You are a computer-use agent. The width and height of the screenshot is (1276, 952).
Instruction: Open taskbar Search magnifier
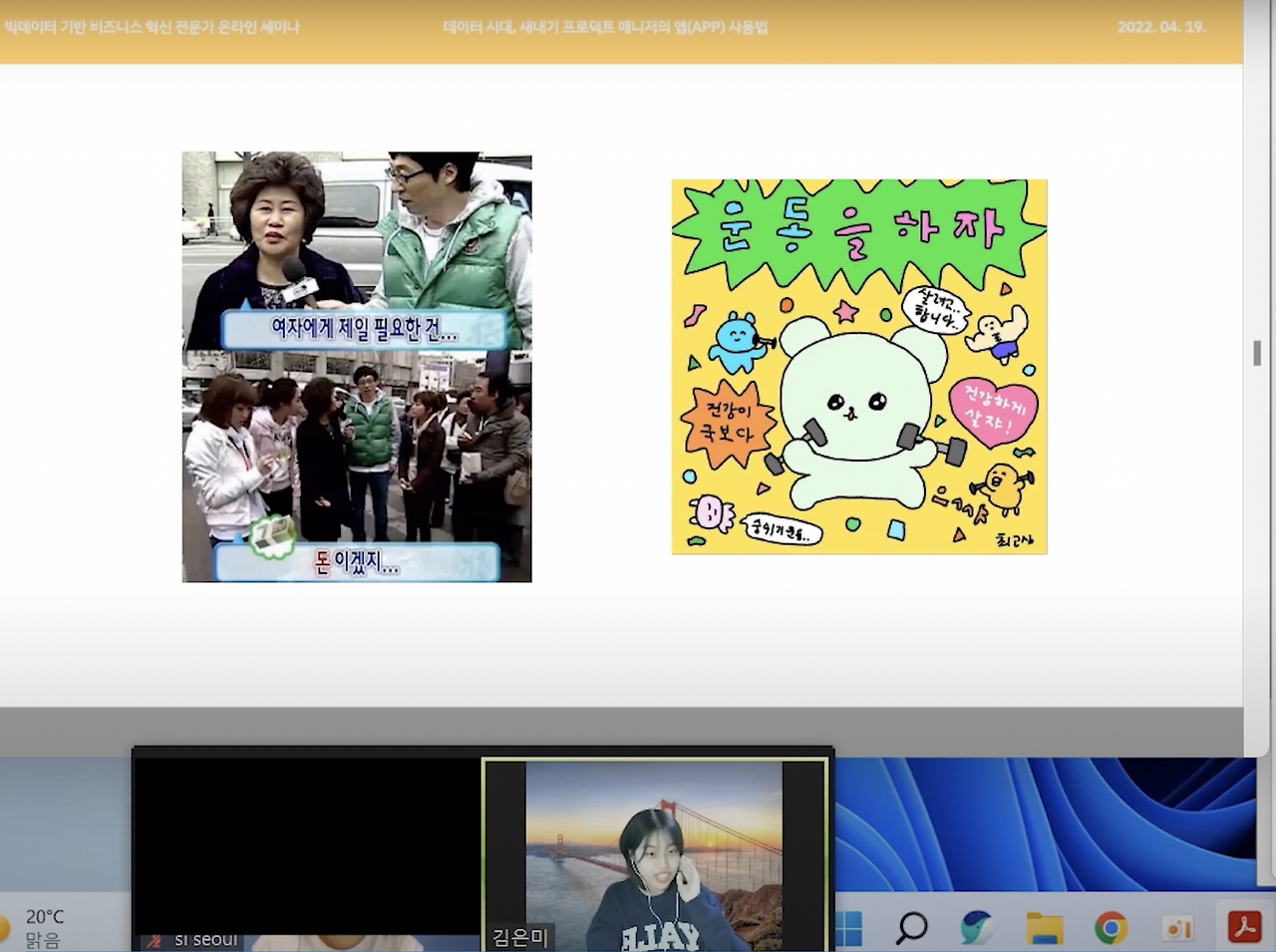coord(911,928)
